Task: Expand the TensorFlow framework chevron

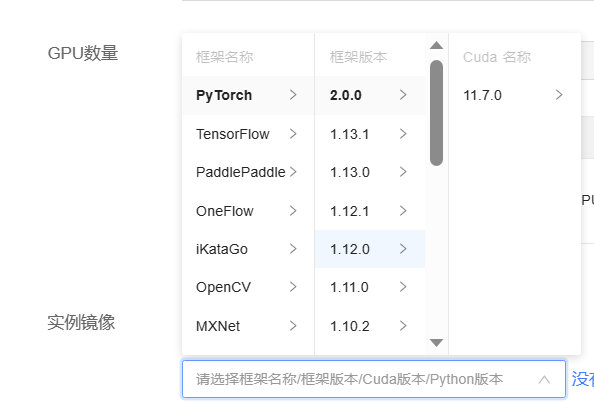Action: pyautogui.click(x=293, y=133)
